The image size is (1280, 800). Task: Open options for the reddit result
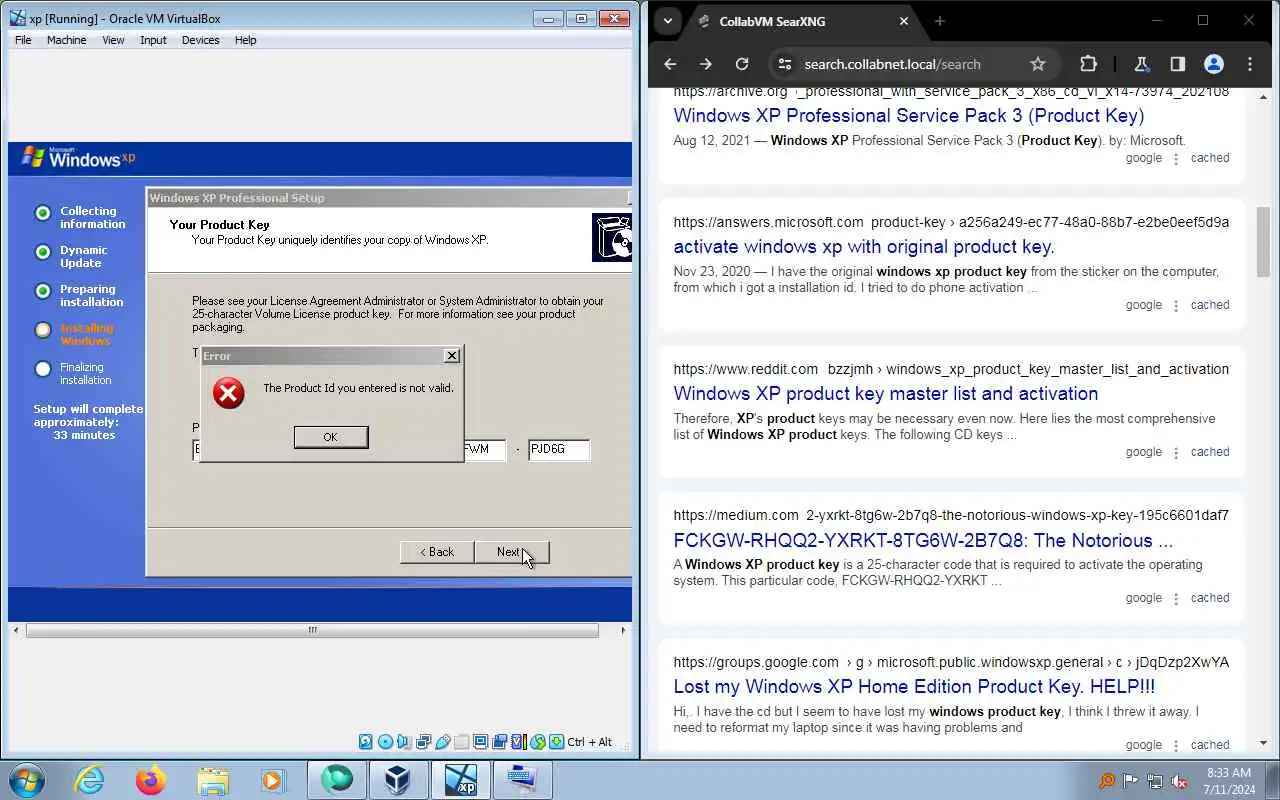point(1176,452)
